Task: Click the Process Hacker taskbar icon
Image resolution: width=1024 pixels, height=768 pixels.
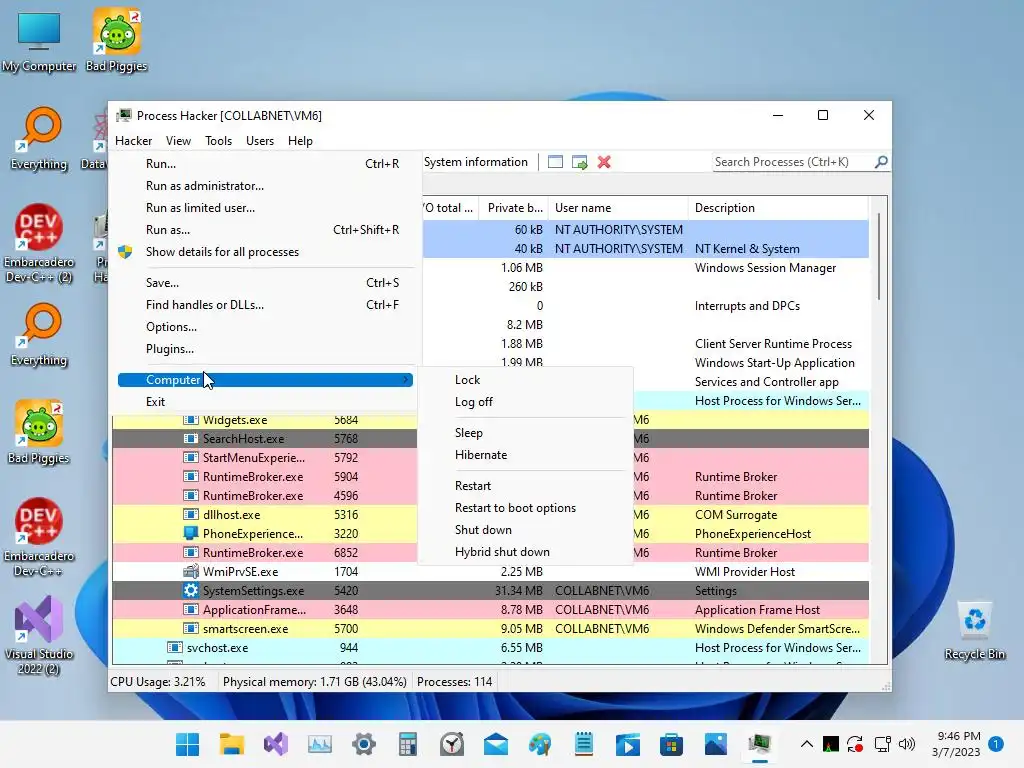Action: pos(760,744)
